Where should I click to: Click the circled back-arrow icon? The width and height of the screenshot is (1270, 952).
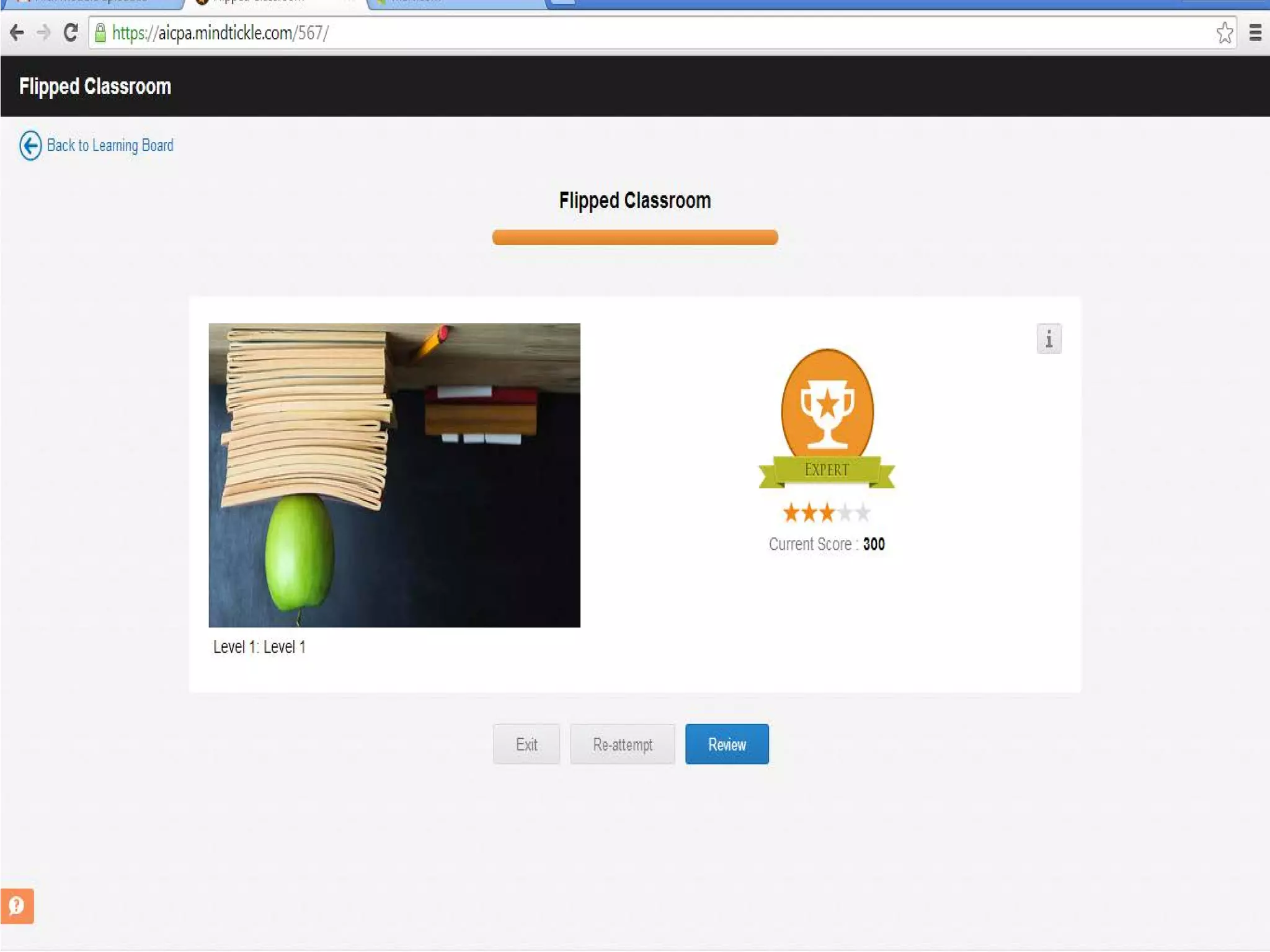[30, 146]
